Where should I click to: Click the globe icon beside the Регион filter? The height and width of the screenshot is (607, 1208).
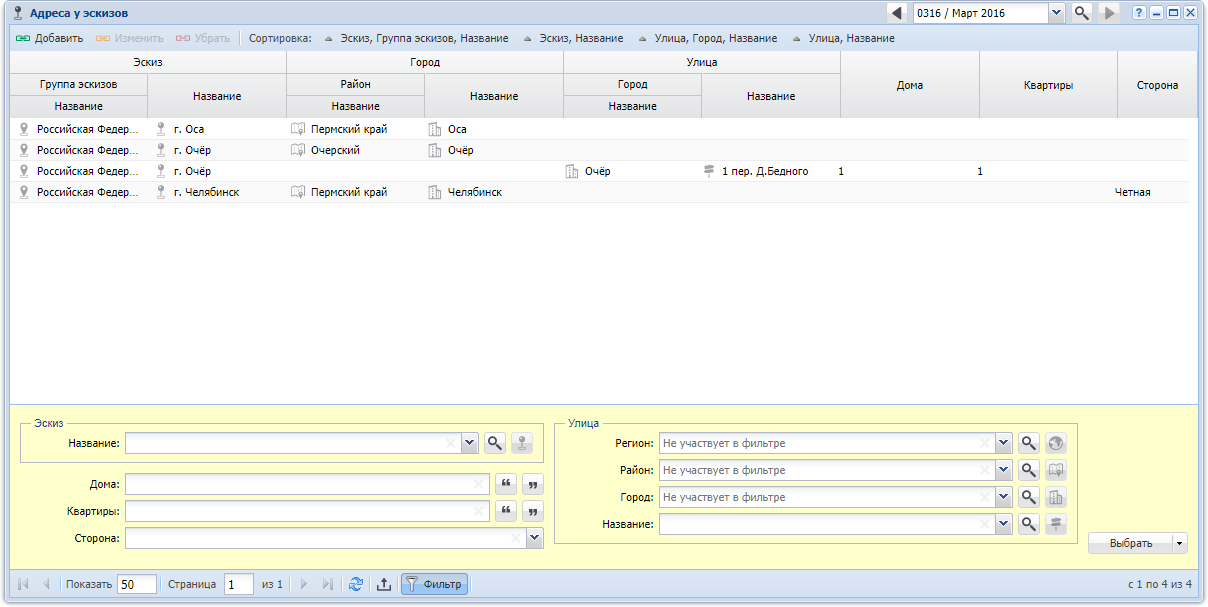tap(1055, 443)
